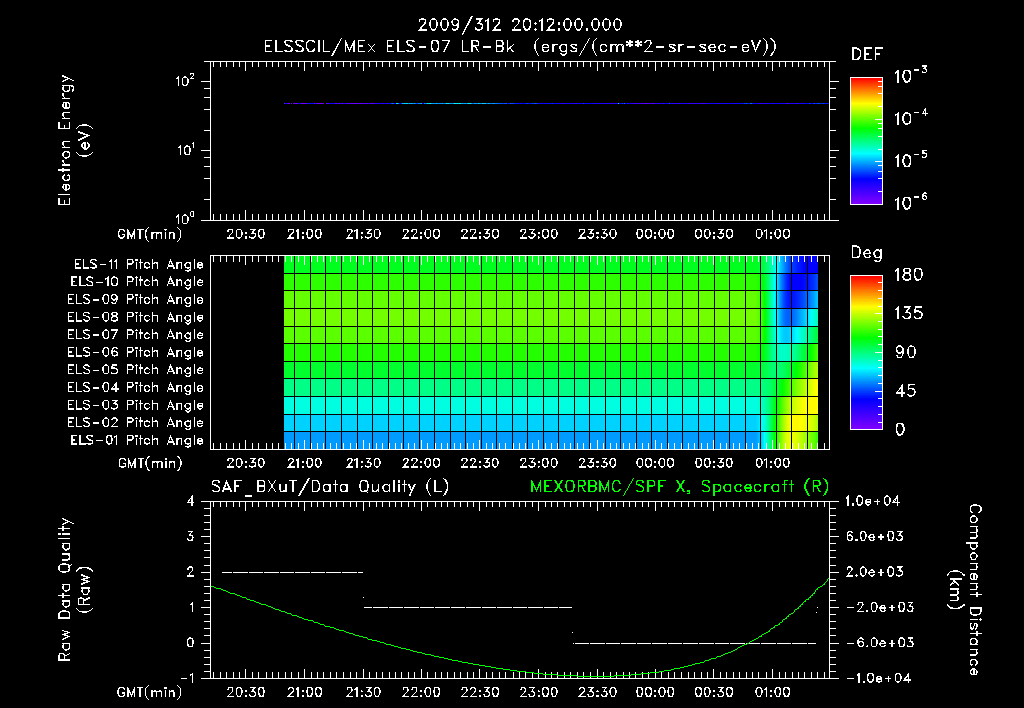Click the 45 label on Deg colorbar

pos(906,391)
